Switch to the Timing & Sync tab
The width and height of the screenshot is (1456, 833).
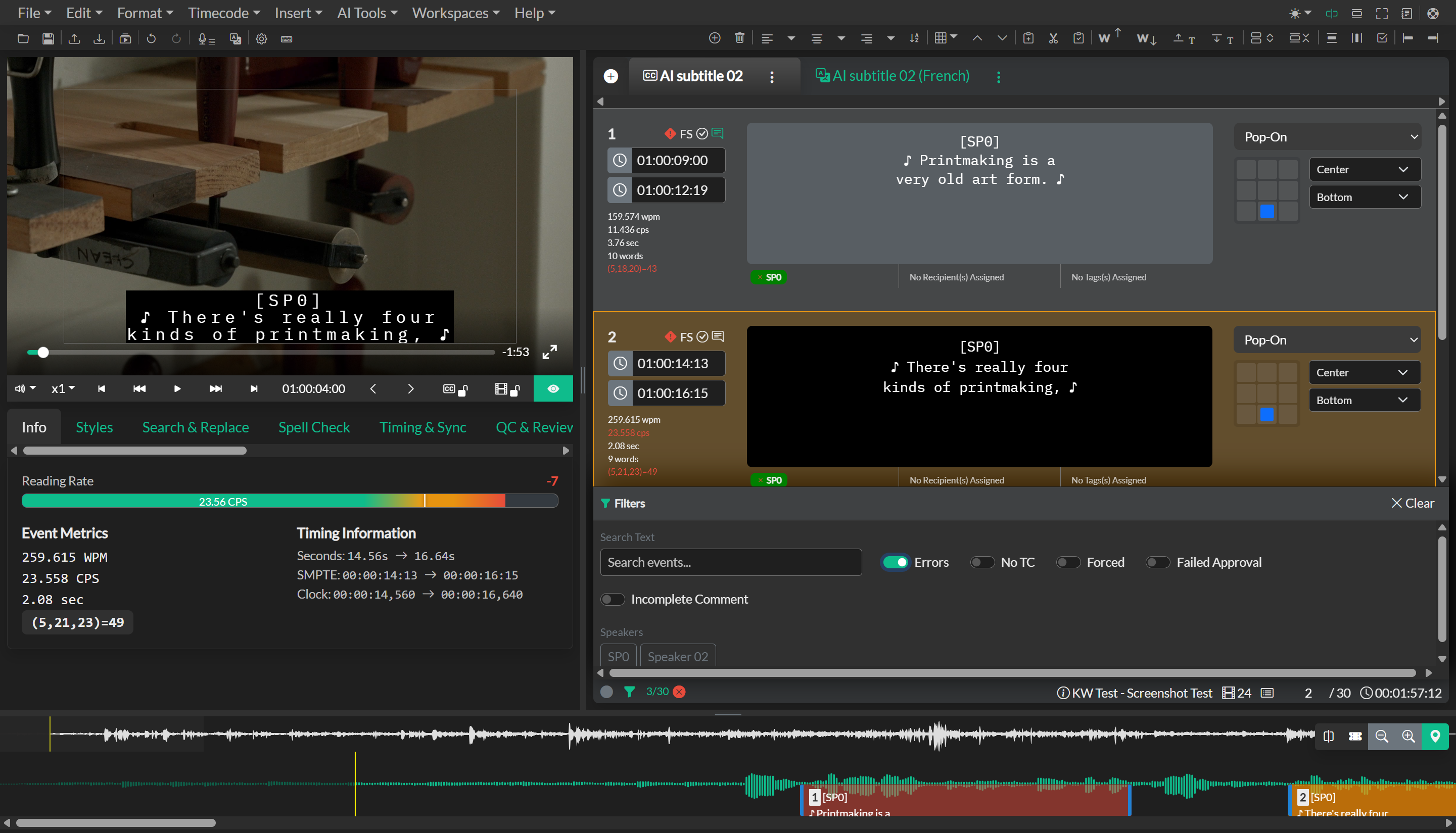(x=422, y=427)
